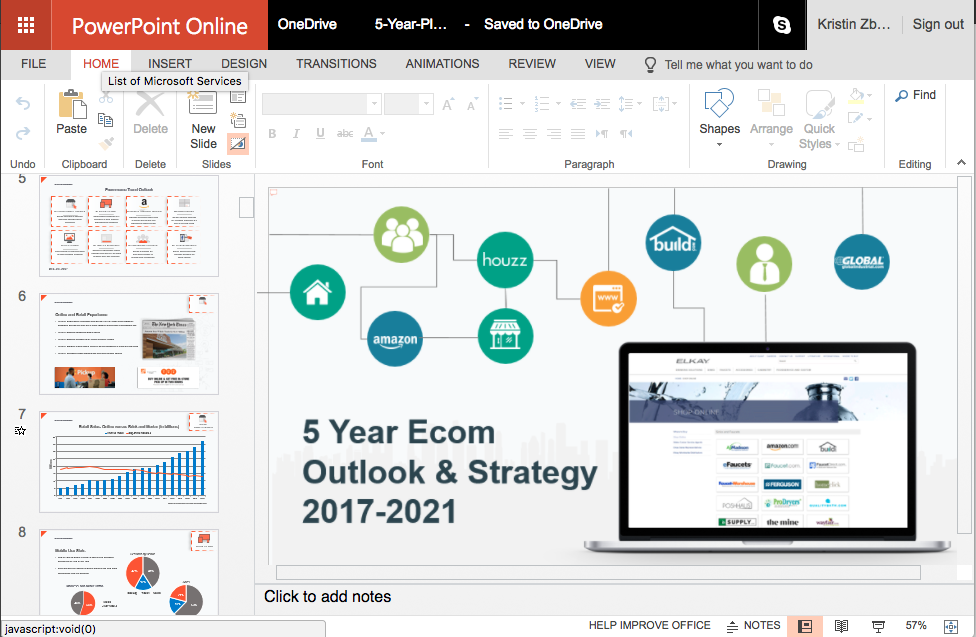
Task: Switch to the DESIGN tab
Action: 244,64
